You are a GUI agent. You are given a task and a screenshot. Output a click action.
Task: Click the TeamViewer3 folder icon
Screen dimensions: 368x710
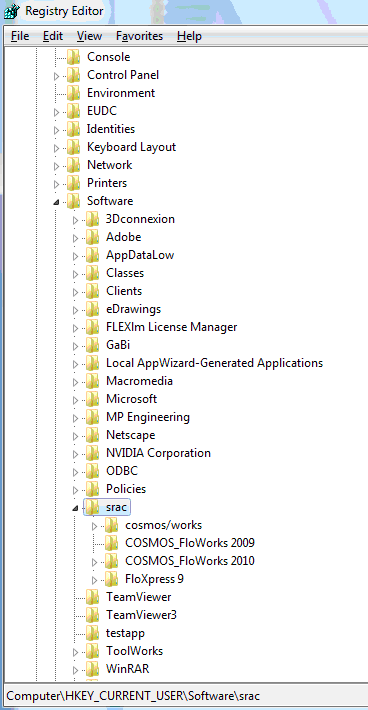[92, 615]
